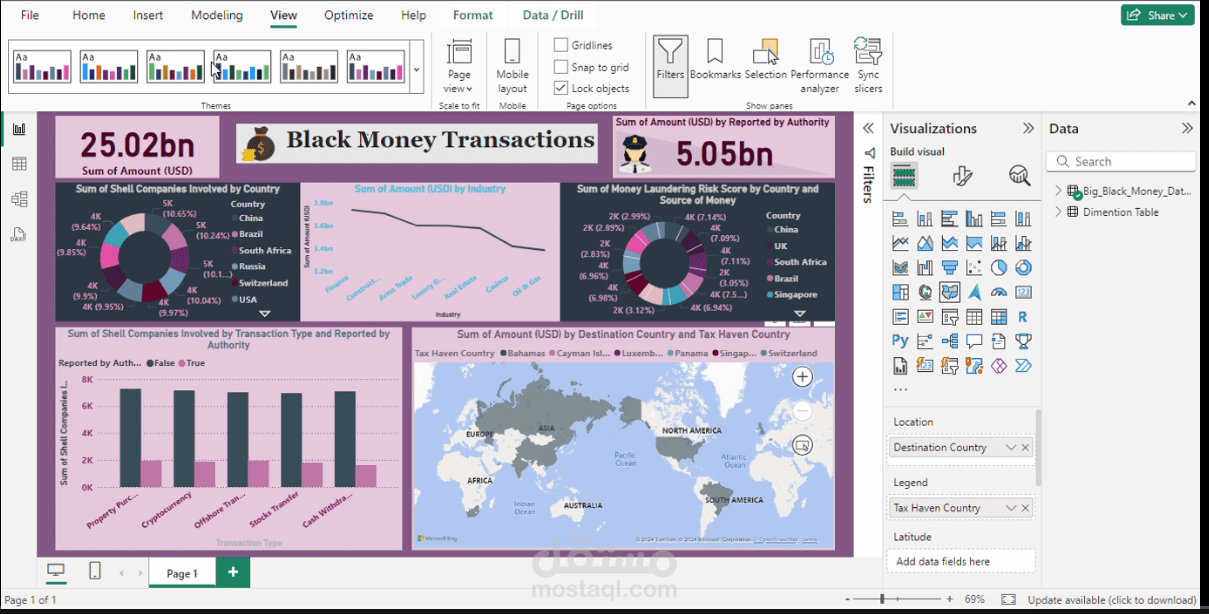This screenshot has width=1209, height=614.
Task: Select the Python visual
Action: 900,341
